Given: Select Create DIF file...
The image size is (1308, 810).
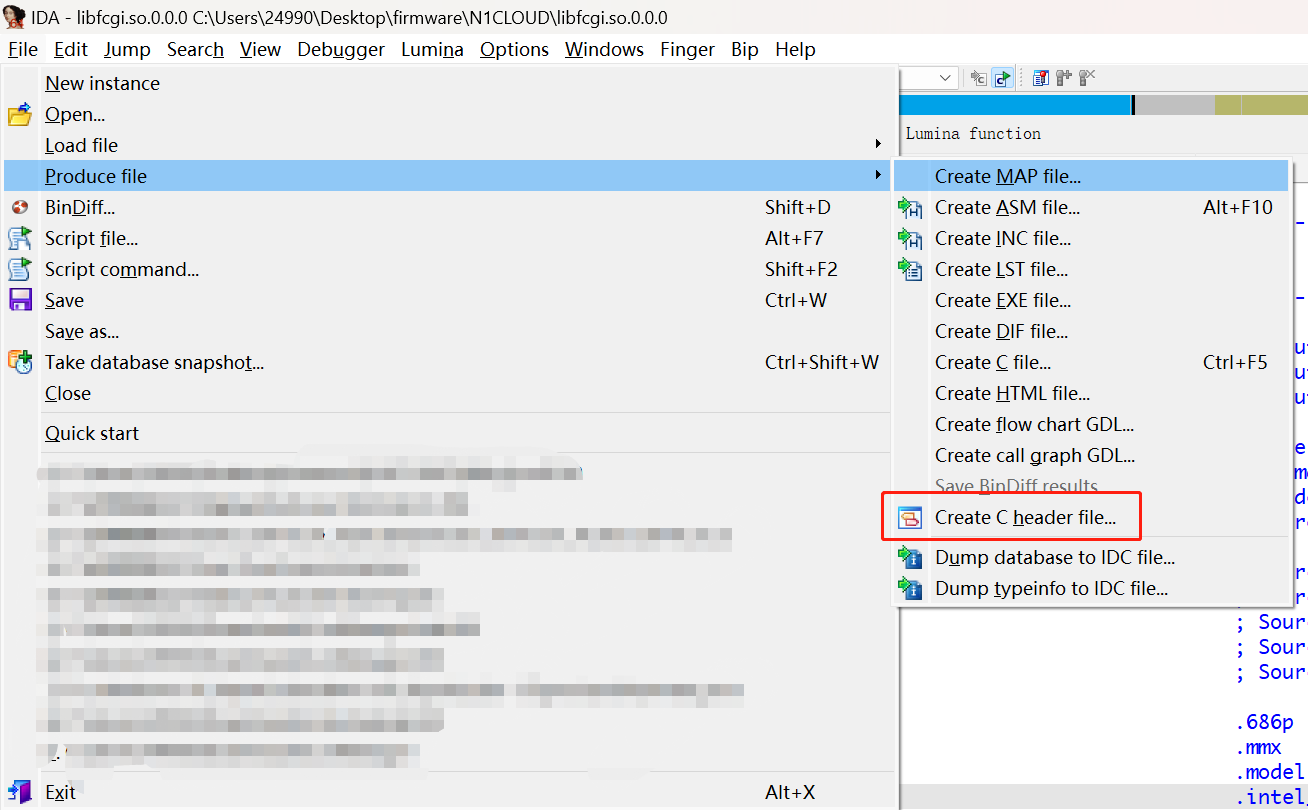Looking at the screenshot, I should pos(1091,331).
